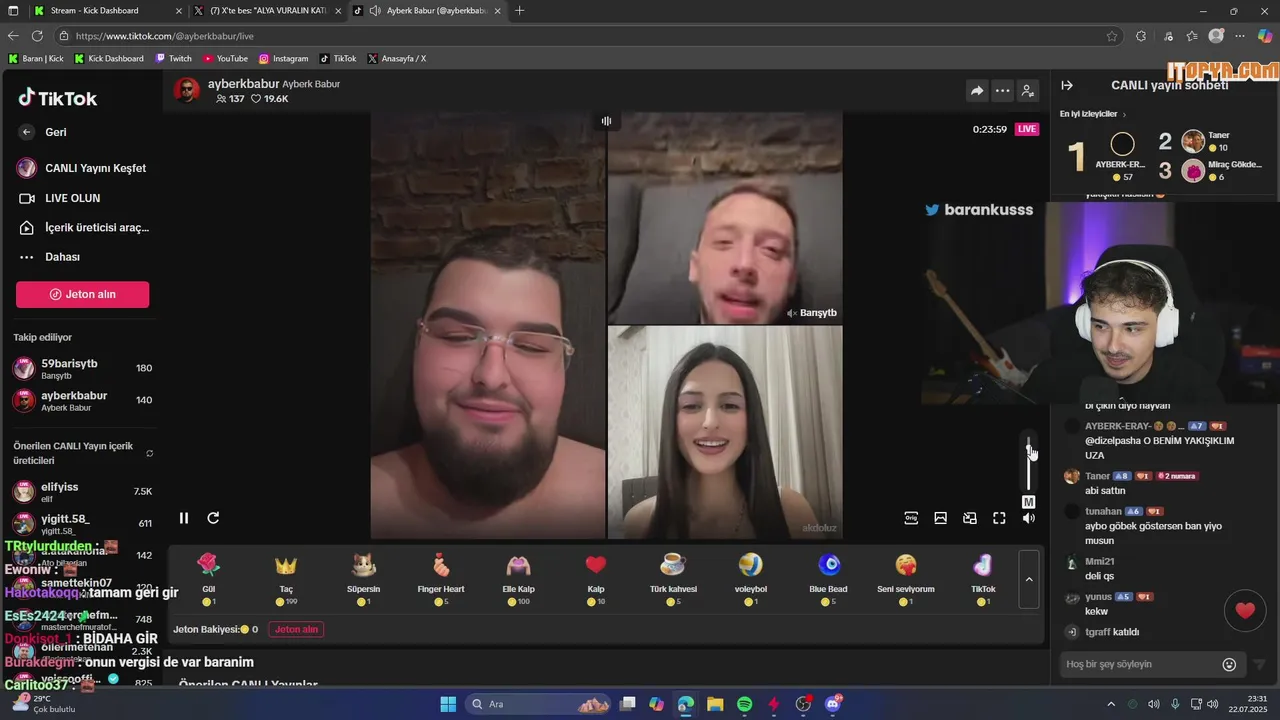Viewport: 1280px width, 720px height.
Task: Open yigitt.58_ suggested live stream
Action: tap(82, 524)
